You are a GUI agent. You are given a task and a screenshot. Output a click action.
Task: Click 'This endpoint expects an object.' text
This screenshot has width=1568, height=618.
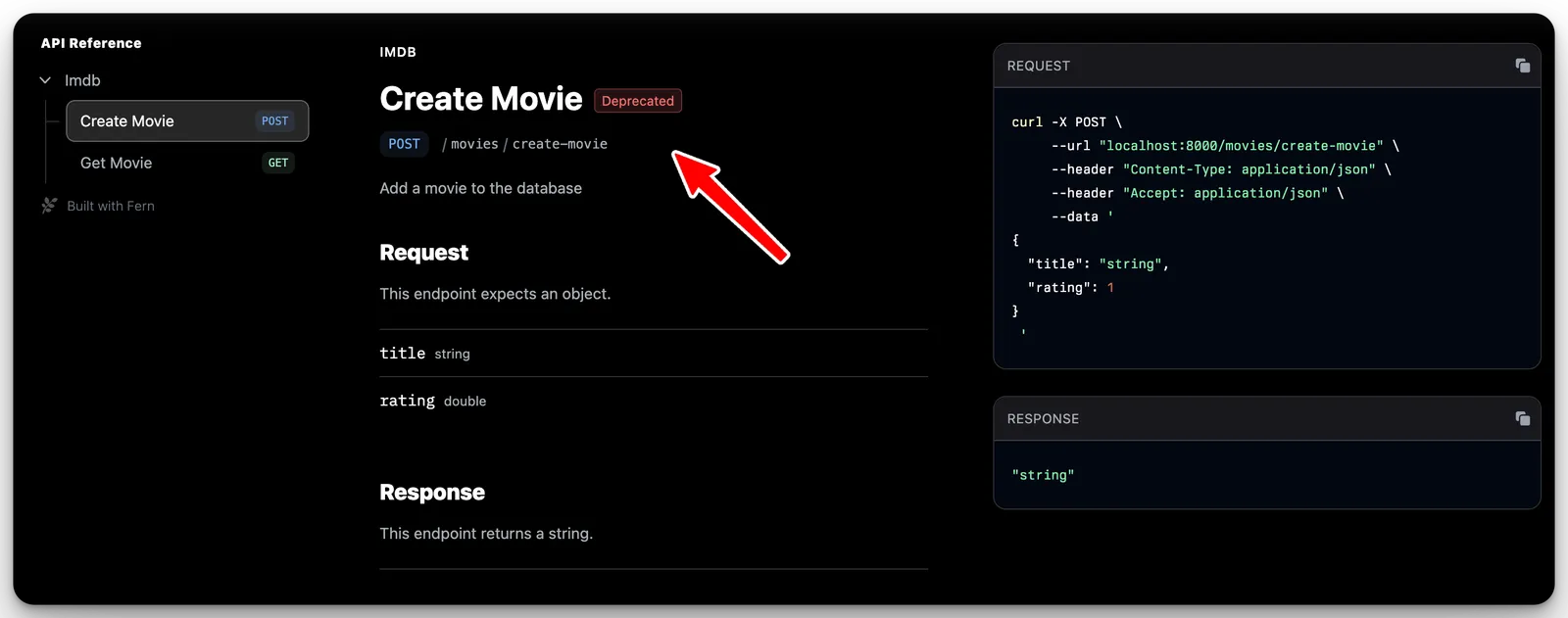[495, 294]
